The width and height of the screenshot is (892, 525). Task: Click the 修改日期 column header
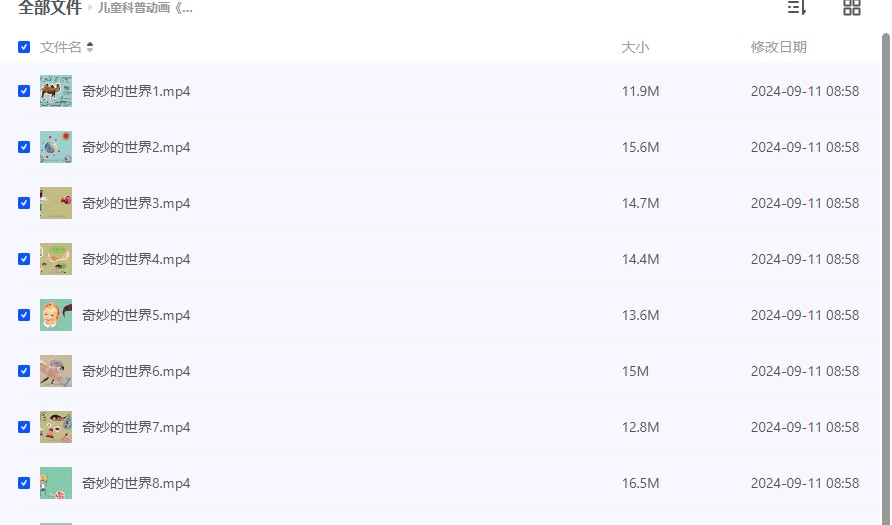(x=778, y=47)
